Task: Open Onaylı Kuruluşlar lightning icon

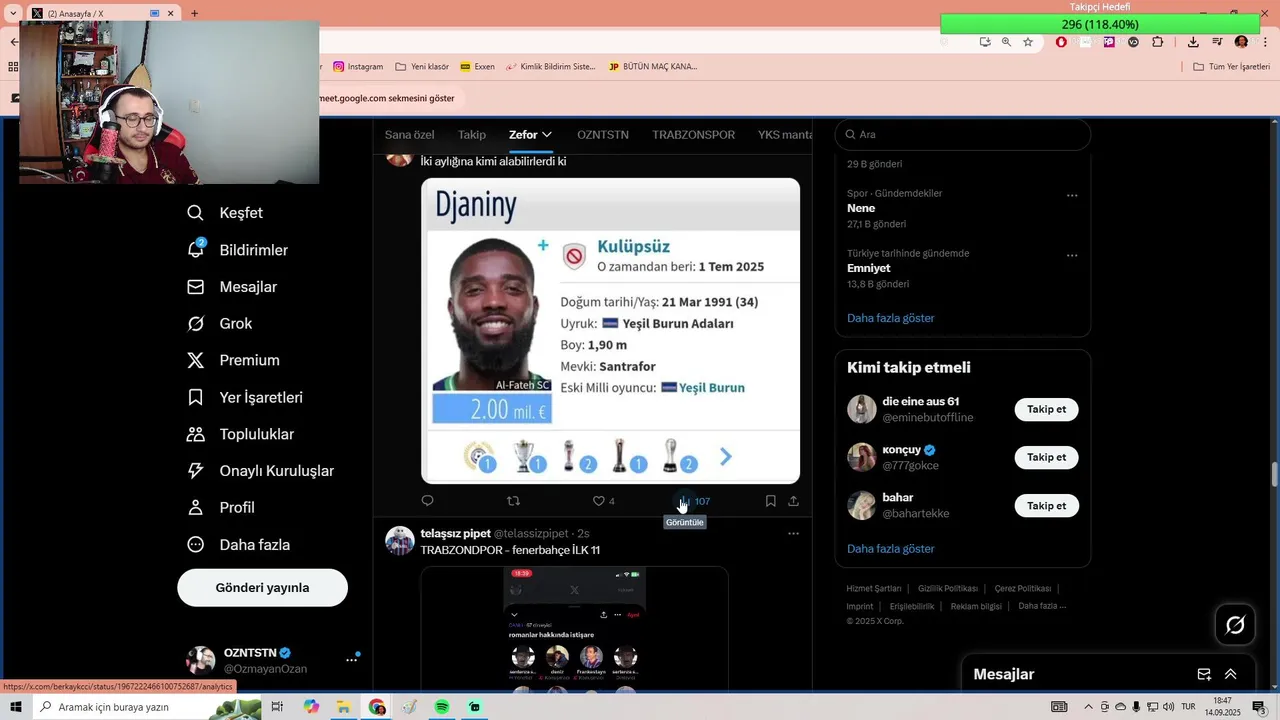Action: [196, 471]
